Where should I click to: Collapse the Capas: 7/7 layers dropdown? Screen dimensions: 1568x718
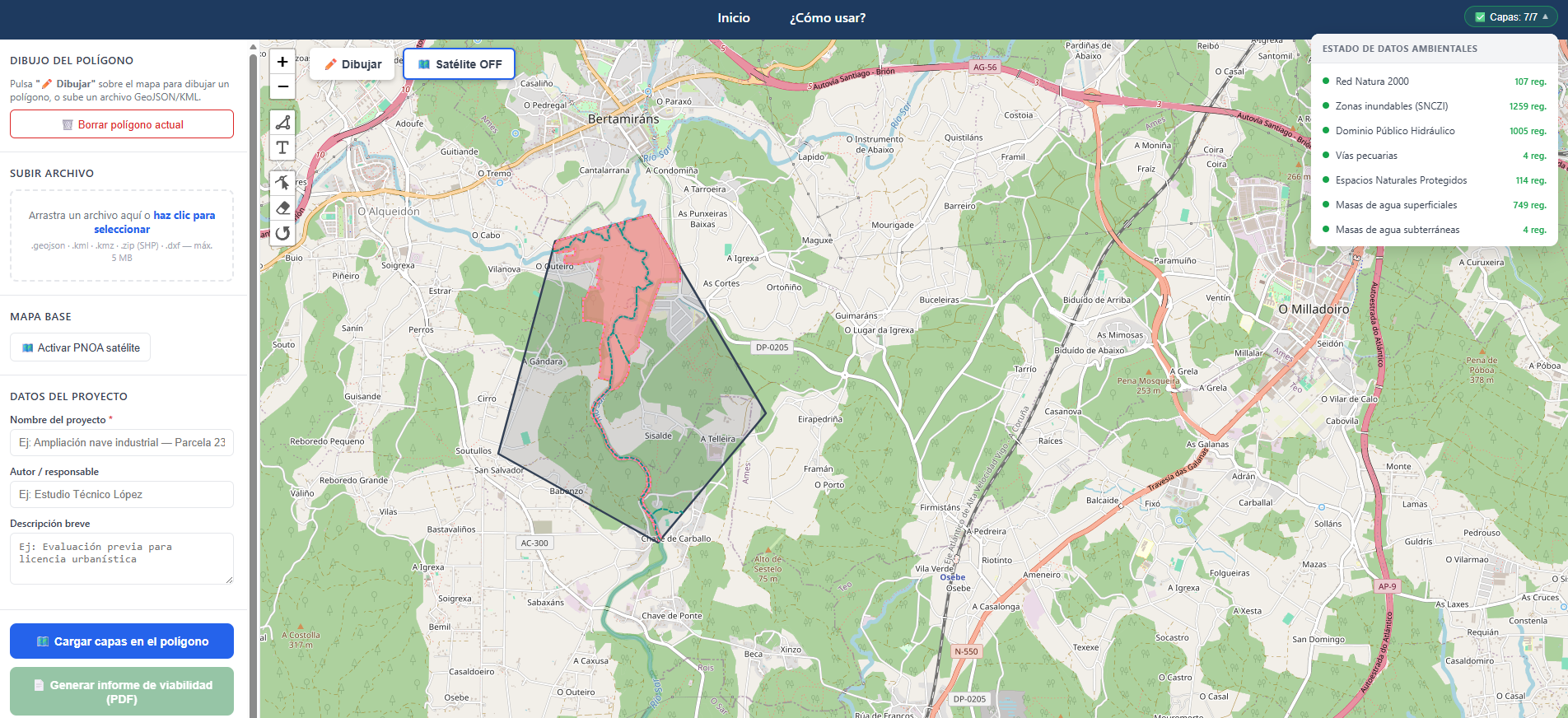coord(1511,16)
